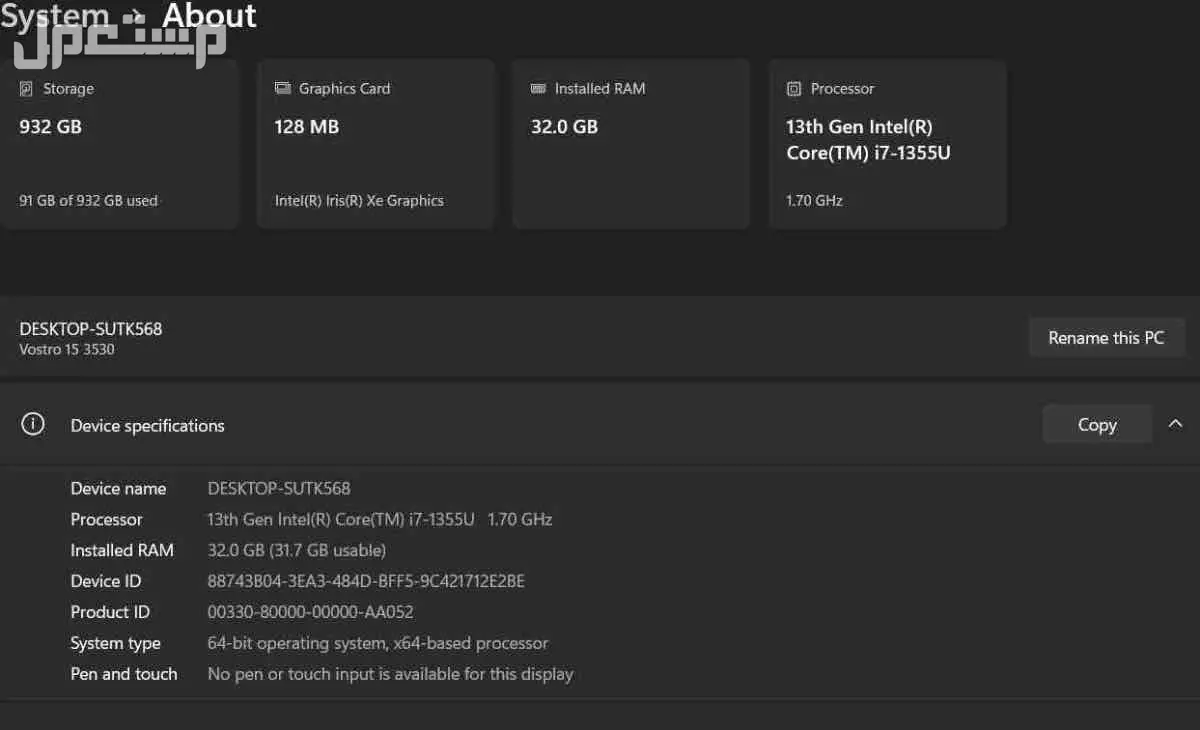The height and width of the screenshot is (730, 1200).
Task: Select the About page title
Action: [210, 16]
